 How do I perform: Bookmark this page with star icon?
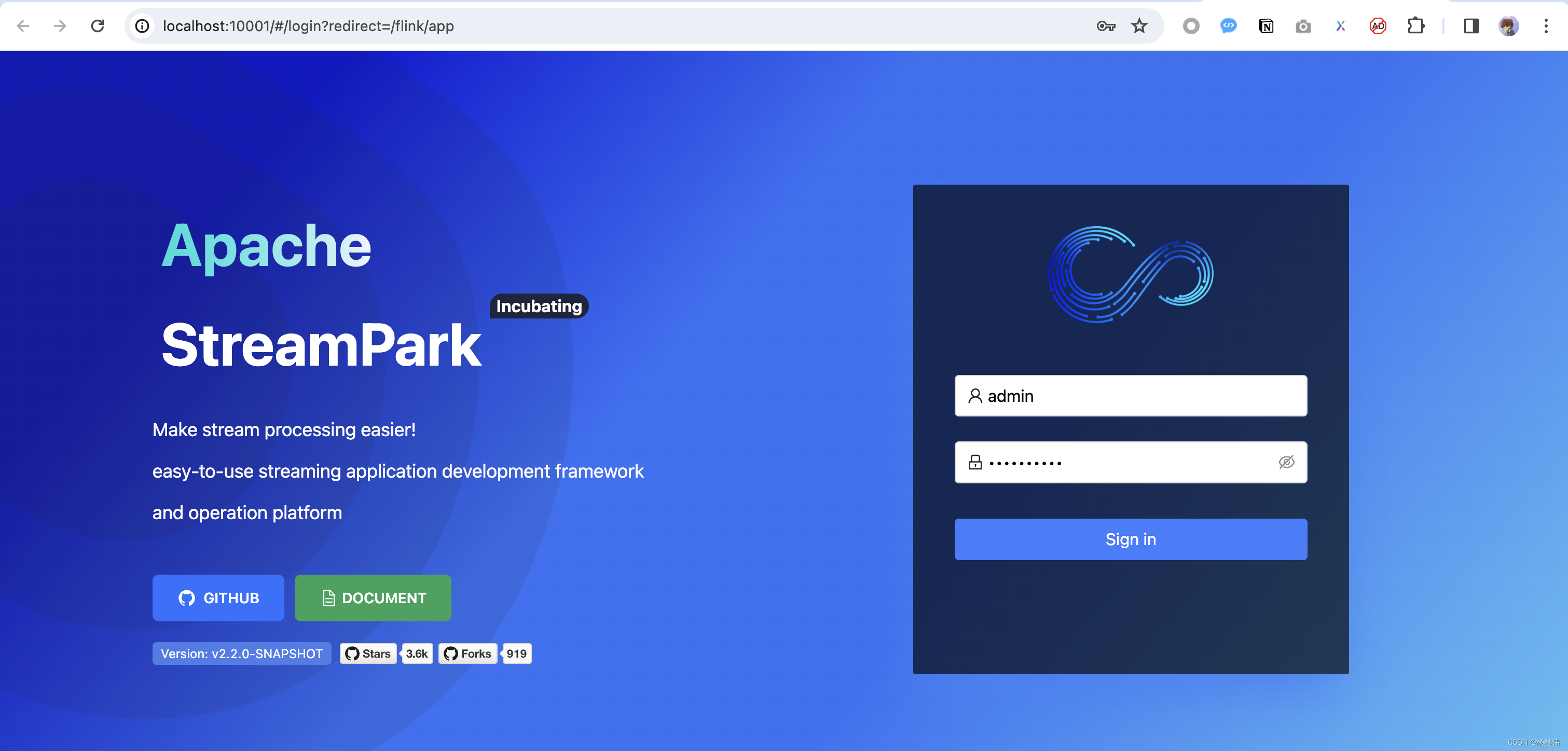[x=1139, y=26]
